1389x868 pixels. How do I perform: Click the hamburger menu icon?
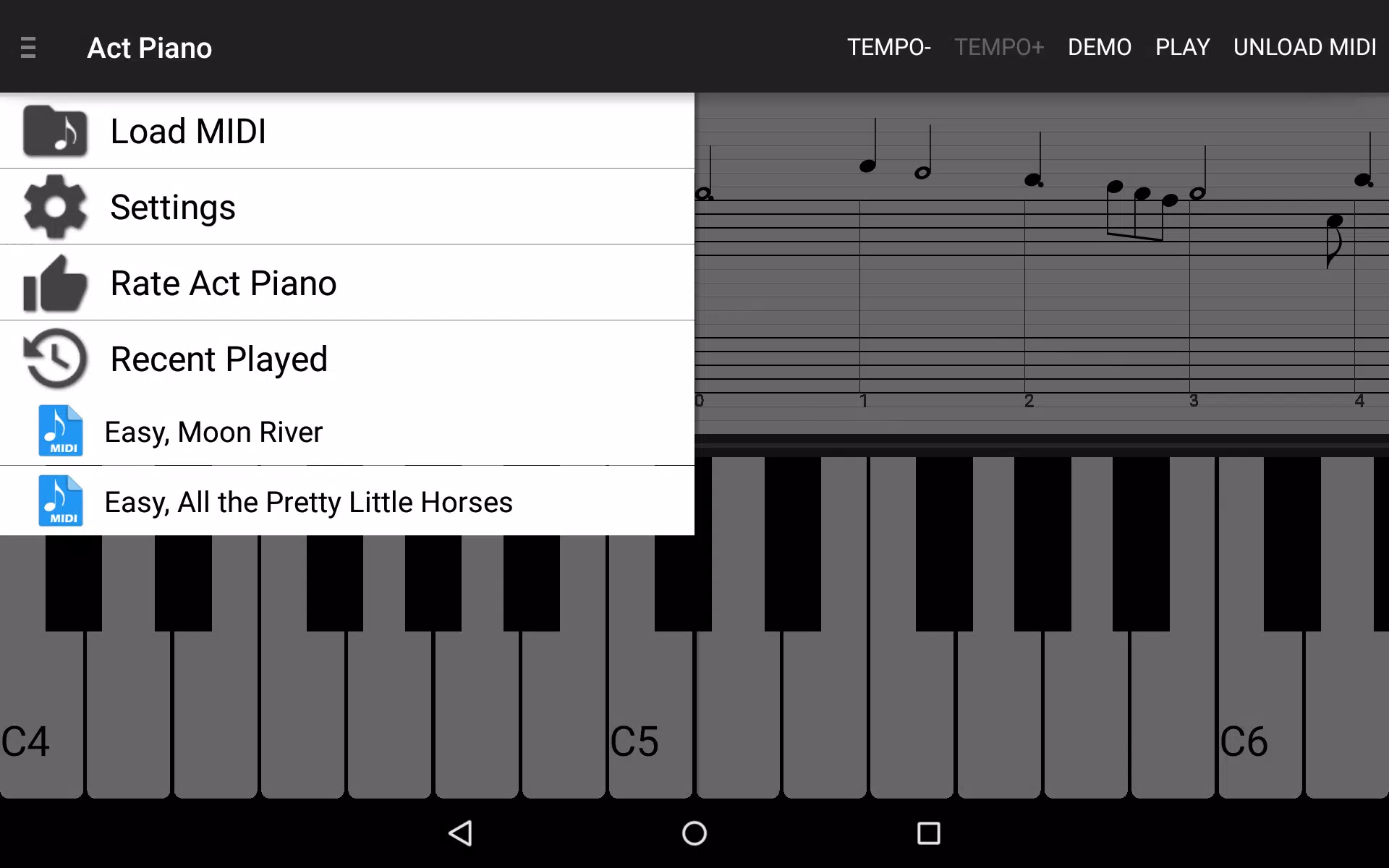pos(28,47)
